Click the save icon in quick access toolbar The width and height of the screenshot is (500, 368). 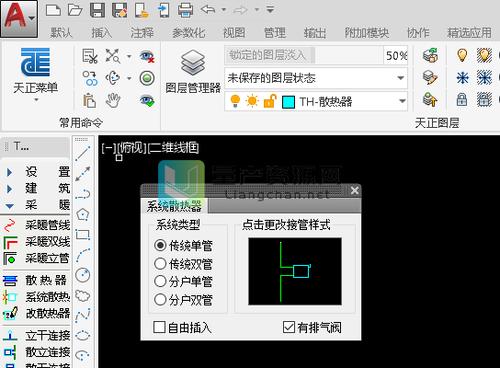pos(97,10)
